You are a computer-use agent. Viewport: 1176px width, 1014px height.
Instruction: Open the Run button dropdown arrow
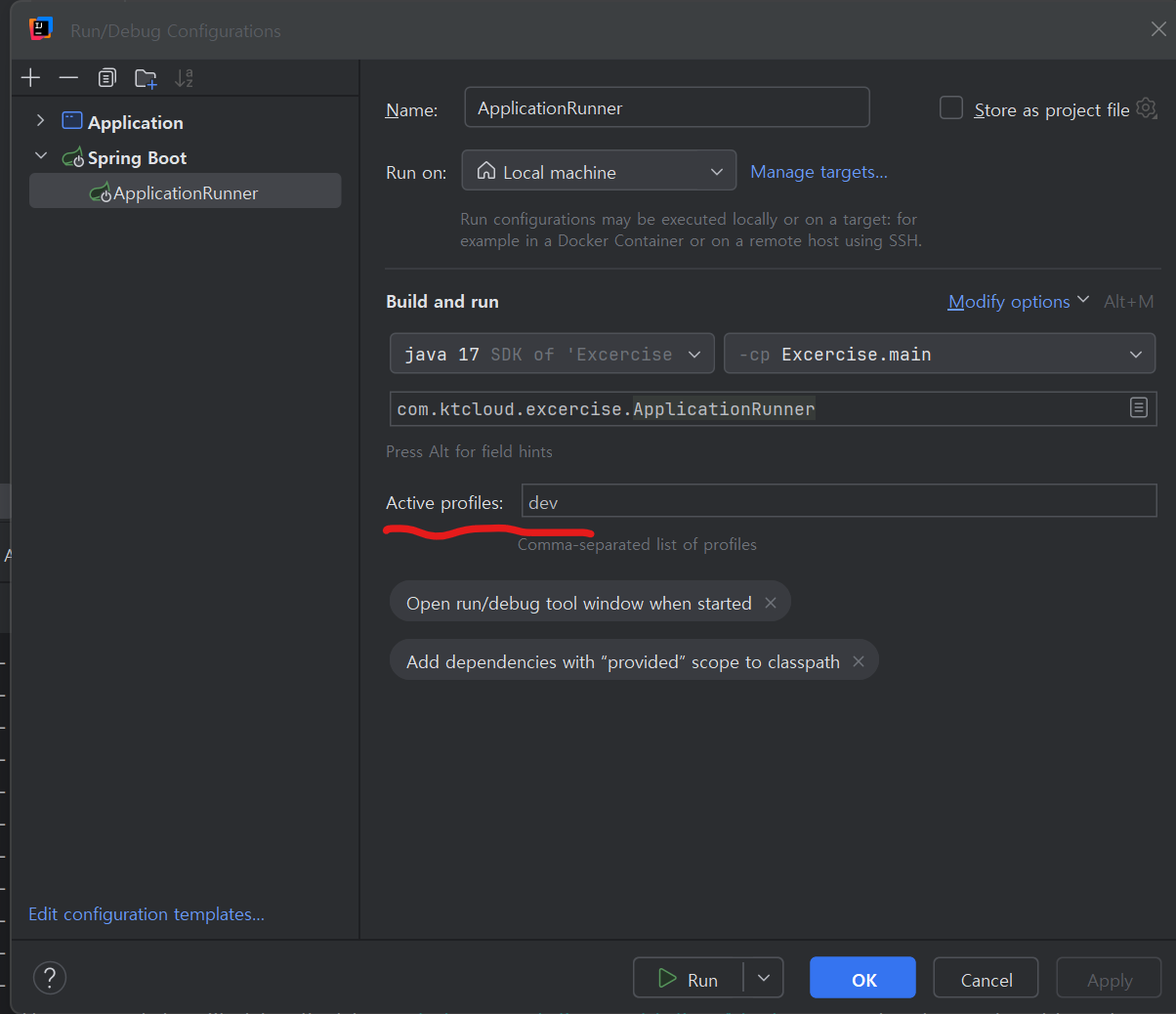click(764, 978)
